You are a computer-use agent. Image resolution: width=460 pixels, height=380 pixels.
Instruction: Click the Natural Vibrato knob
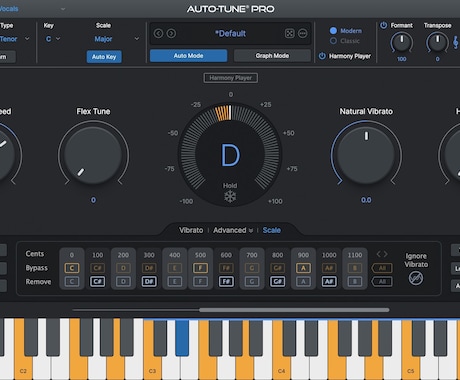coord(366,155)
